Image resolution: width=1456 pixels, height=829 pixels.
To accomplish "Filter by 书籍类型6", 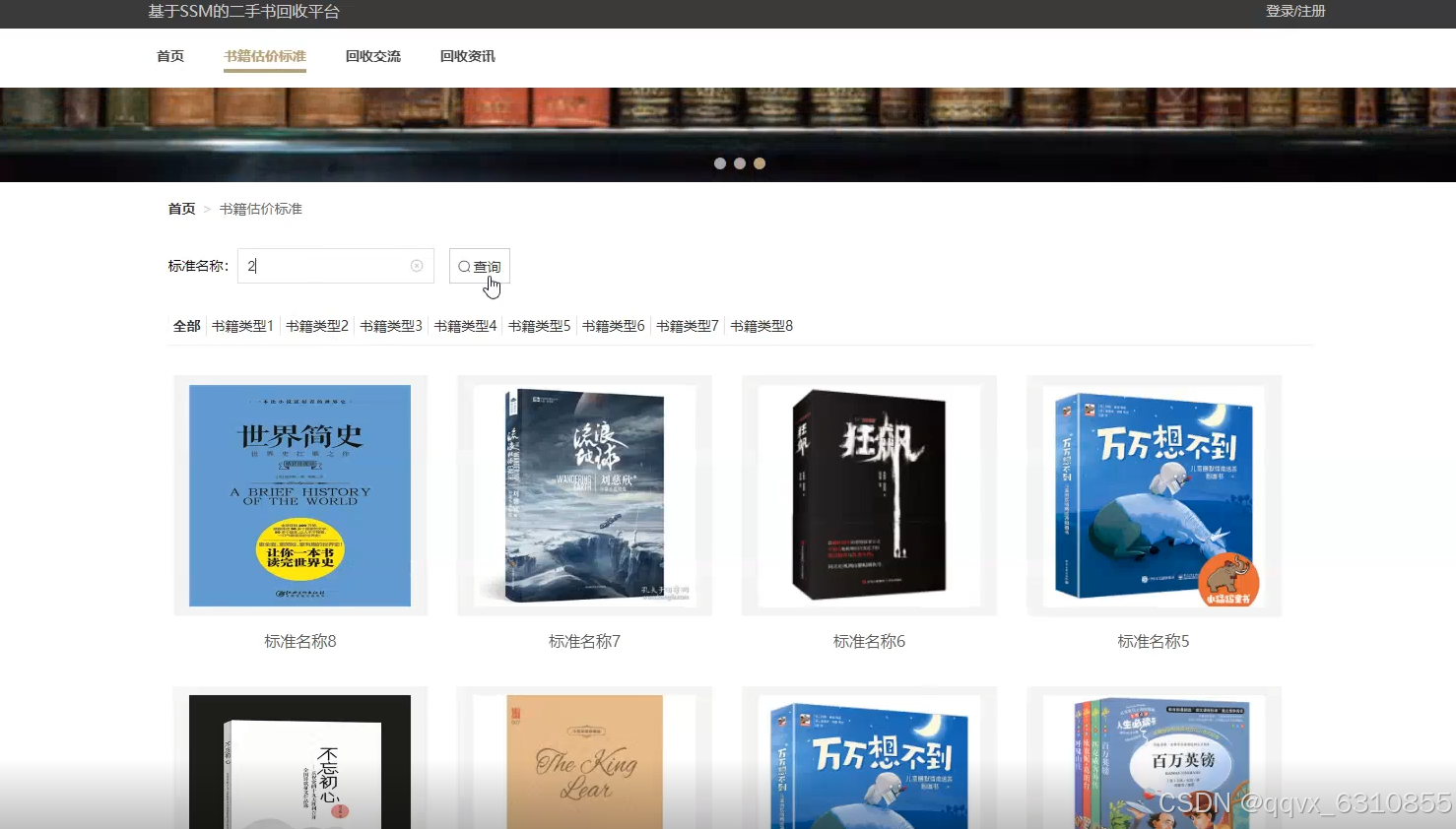I will pyautogui.click(x=614, y=326).
